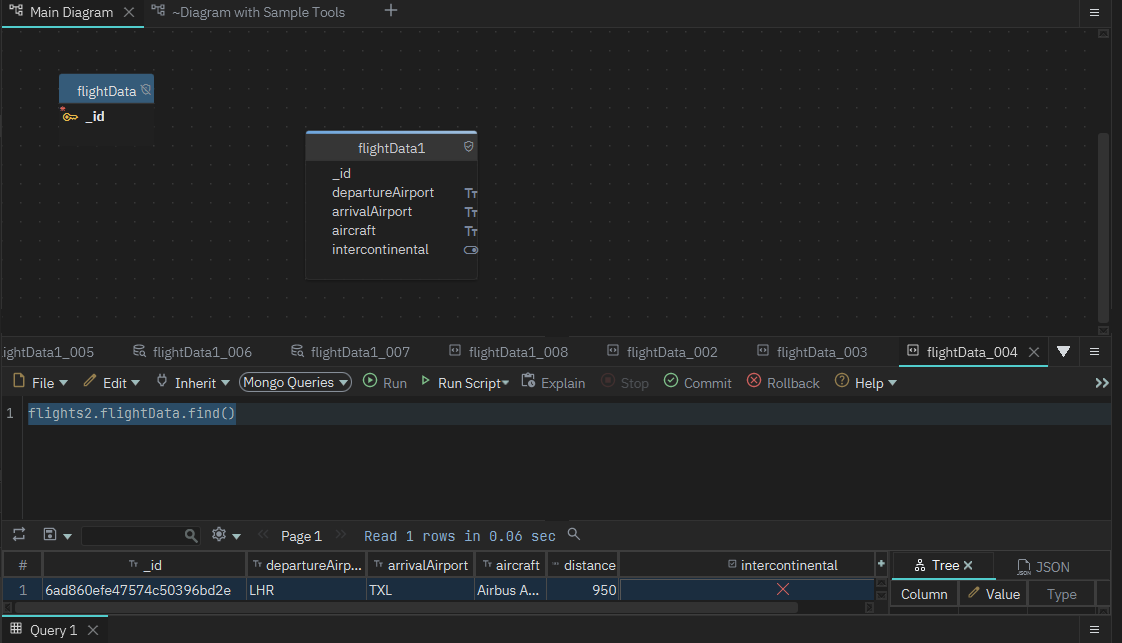Run the query with Run button
Image resolution: width=1122 pixels, height=643 pixels.
pos(385,383)
